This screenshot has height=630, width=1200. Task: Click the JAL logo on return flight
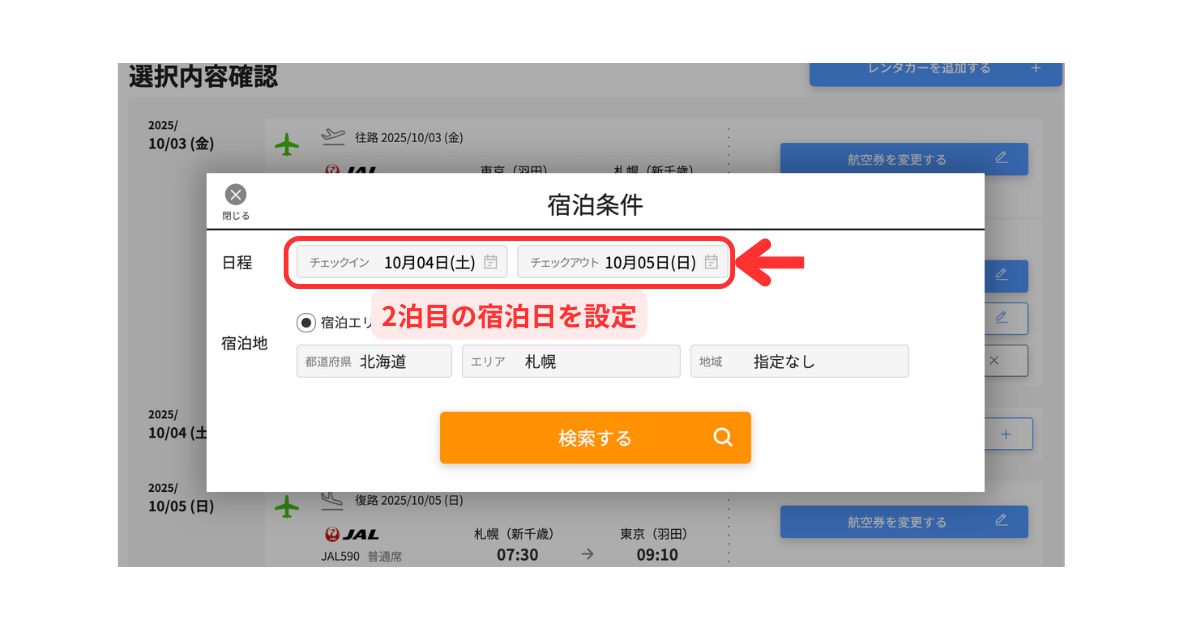[351, 535]
